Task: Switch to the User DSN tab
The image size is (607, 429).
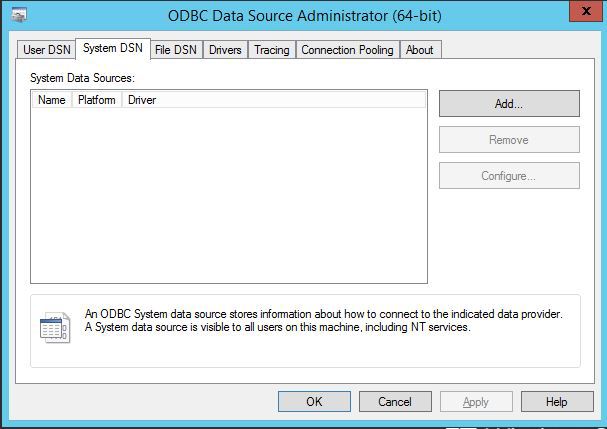Action: point(46,50)
